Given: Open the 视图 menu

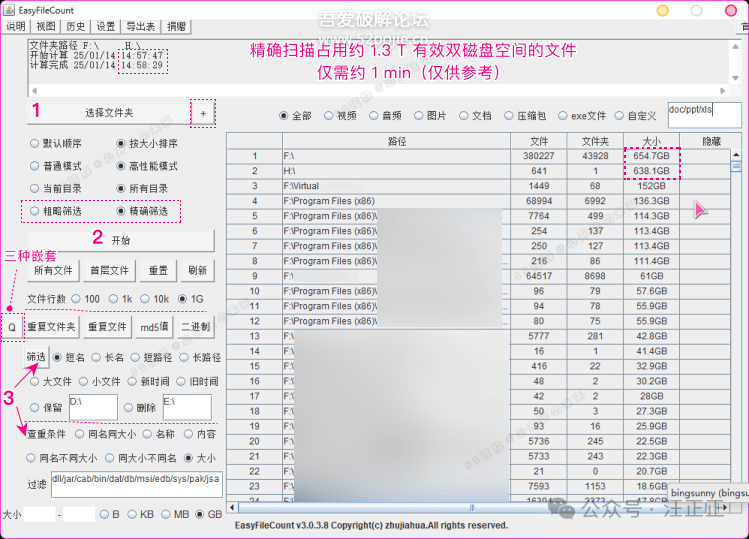Looking at the screenshot, I should click(x=46, y=26).
